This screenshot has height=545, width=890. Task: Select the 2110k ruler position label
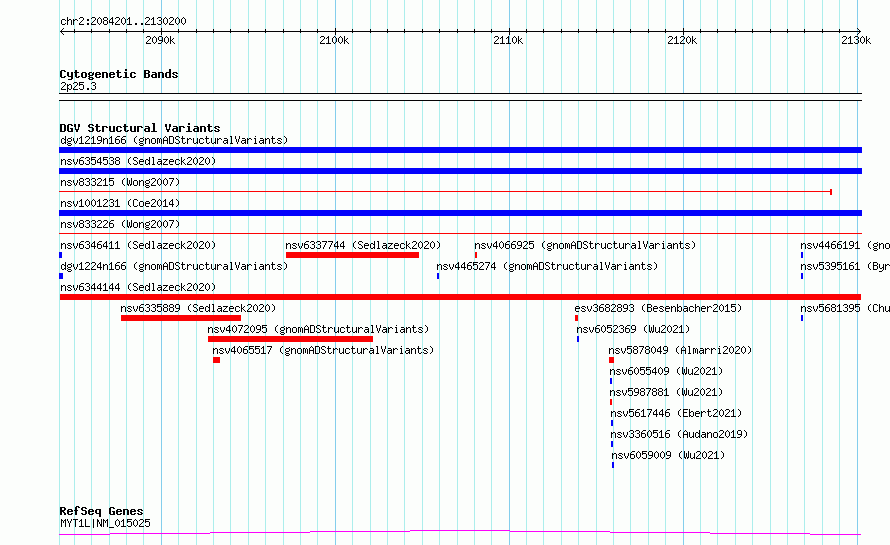tap(508, 40)
